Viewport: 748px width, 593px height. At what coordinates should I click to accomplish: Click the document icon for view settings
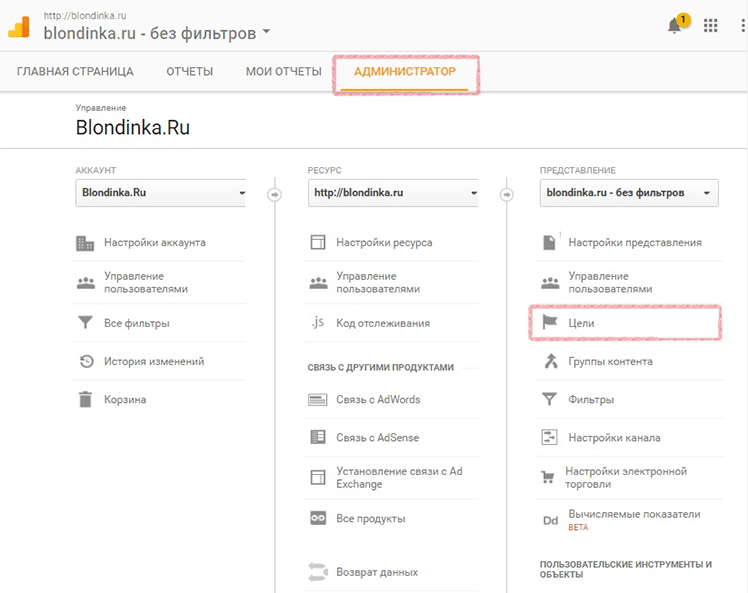point(549,242)
